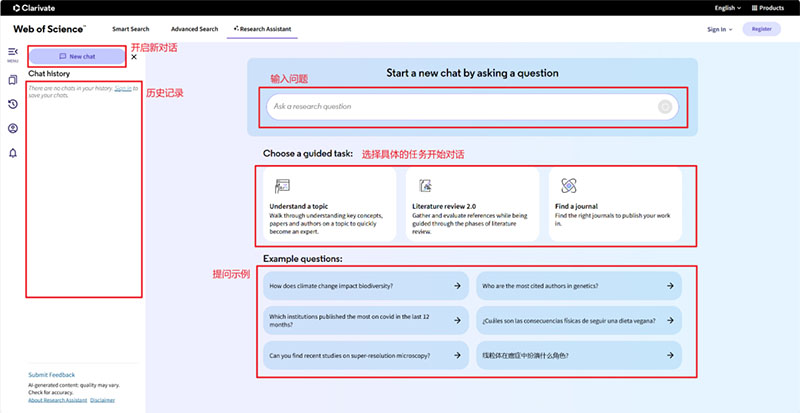This screenshot has width=800, height=413.
Task: Click the Register button
Action: tap(761, 29)
